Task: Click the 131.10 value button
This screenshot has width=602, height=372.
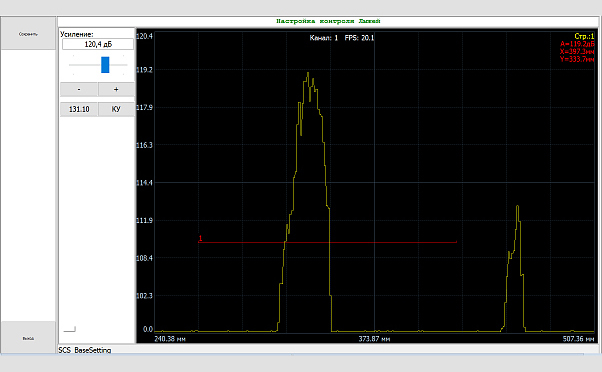Action: (79, 109)
